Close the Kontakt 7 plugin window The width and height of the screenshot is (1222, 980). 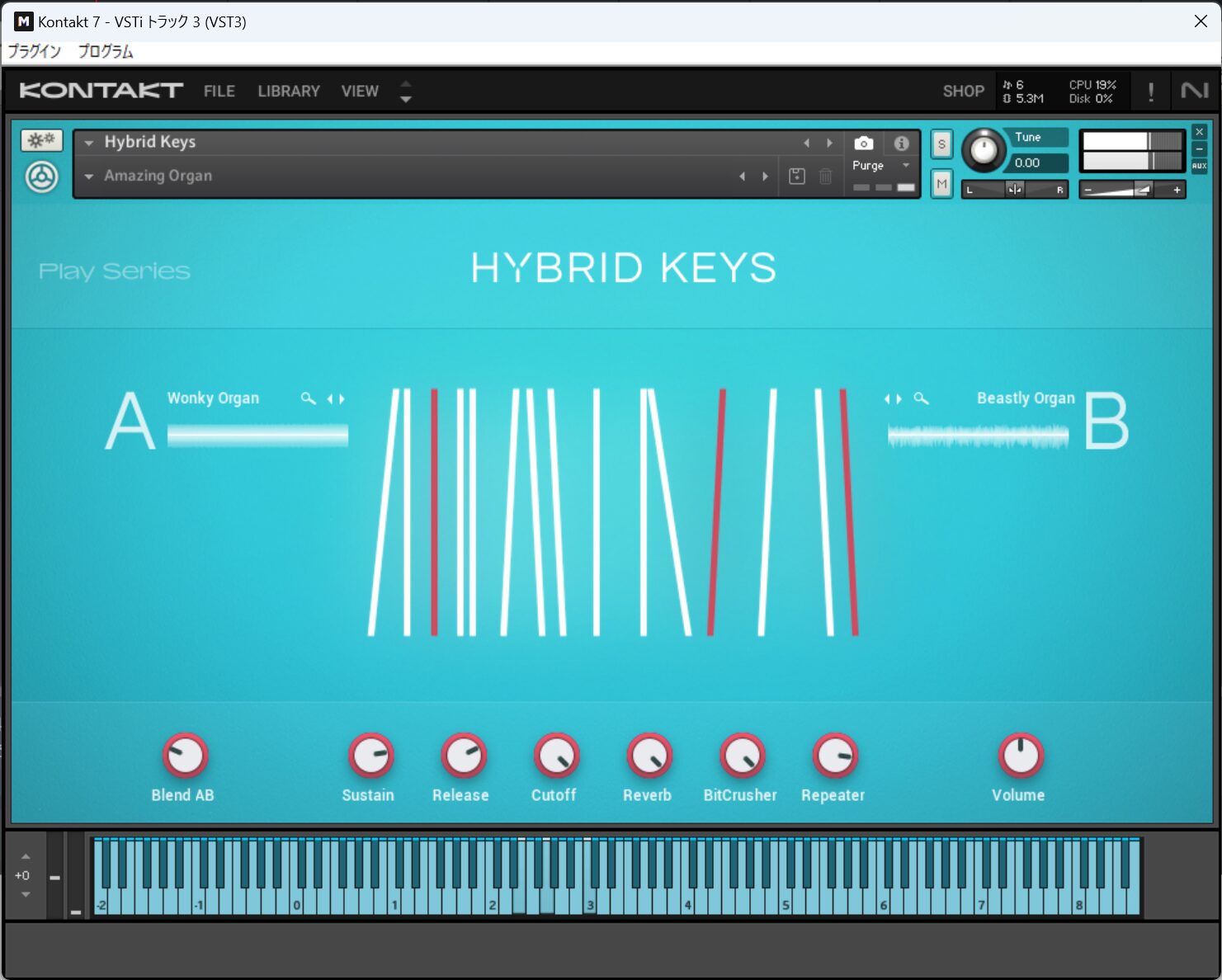pyautogui.click(x=1201, y=21)
